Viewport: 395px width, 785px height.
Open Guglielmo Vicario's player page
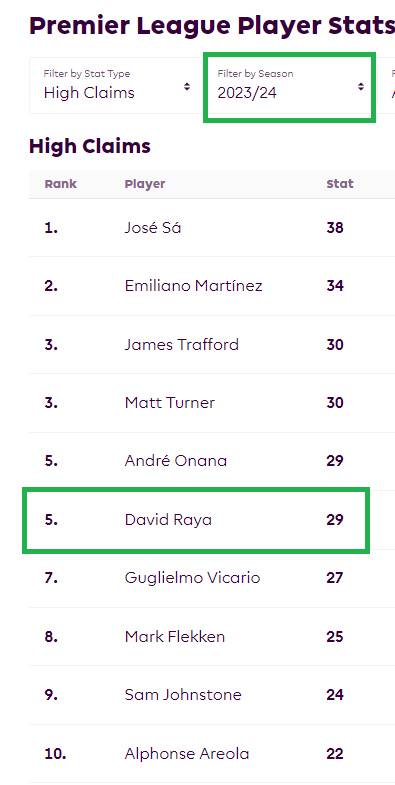(192, 578)
